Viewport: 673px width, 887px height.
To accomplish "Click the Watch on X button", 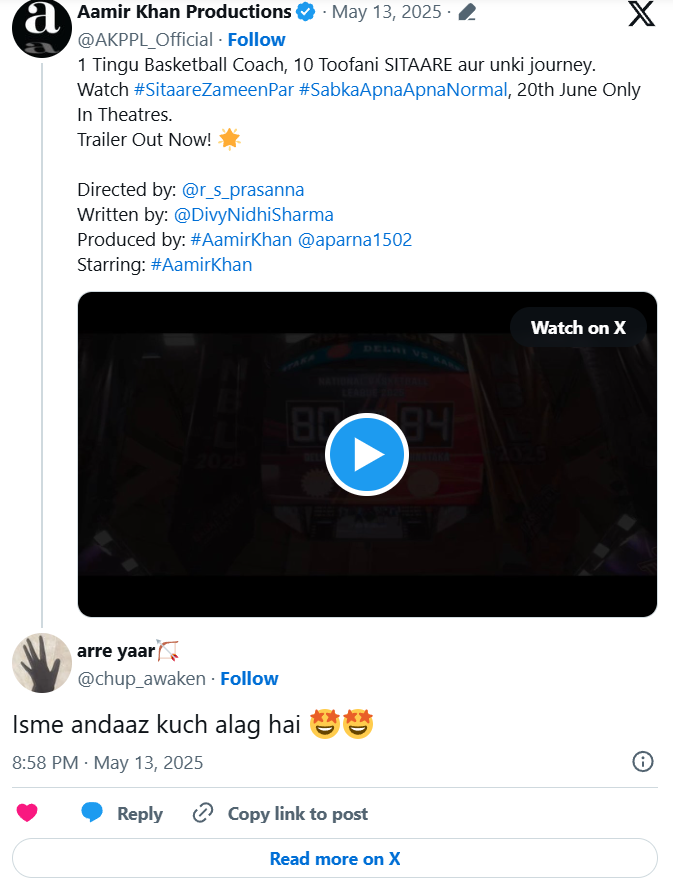I will point(578,328).
